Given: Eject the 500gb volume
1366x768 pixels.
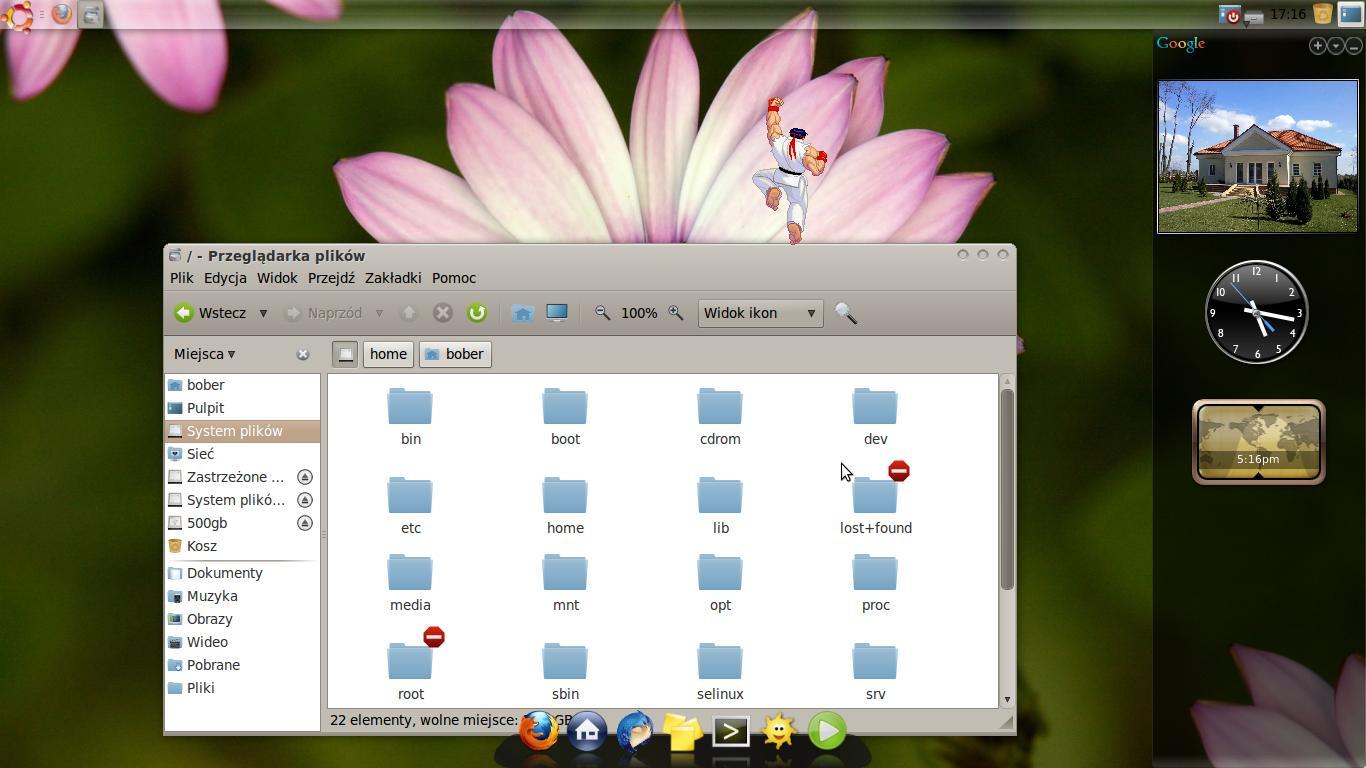Looking at the screenshot, I should 305,523.
